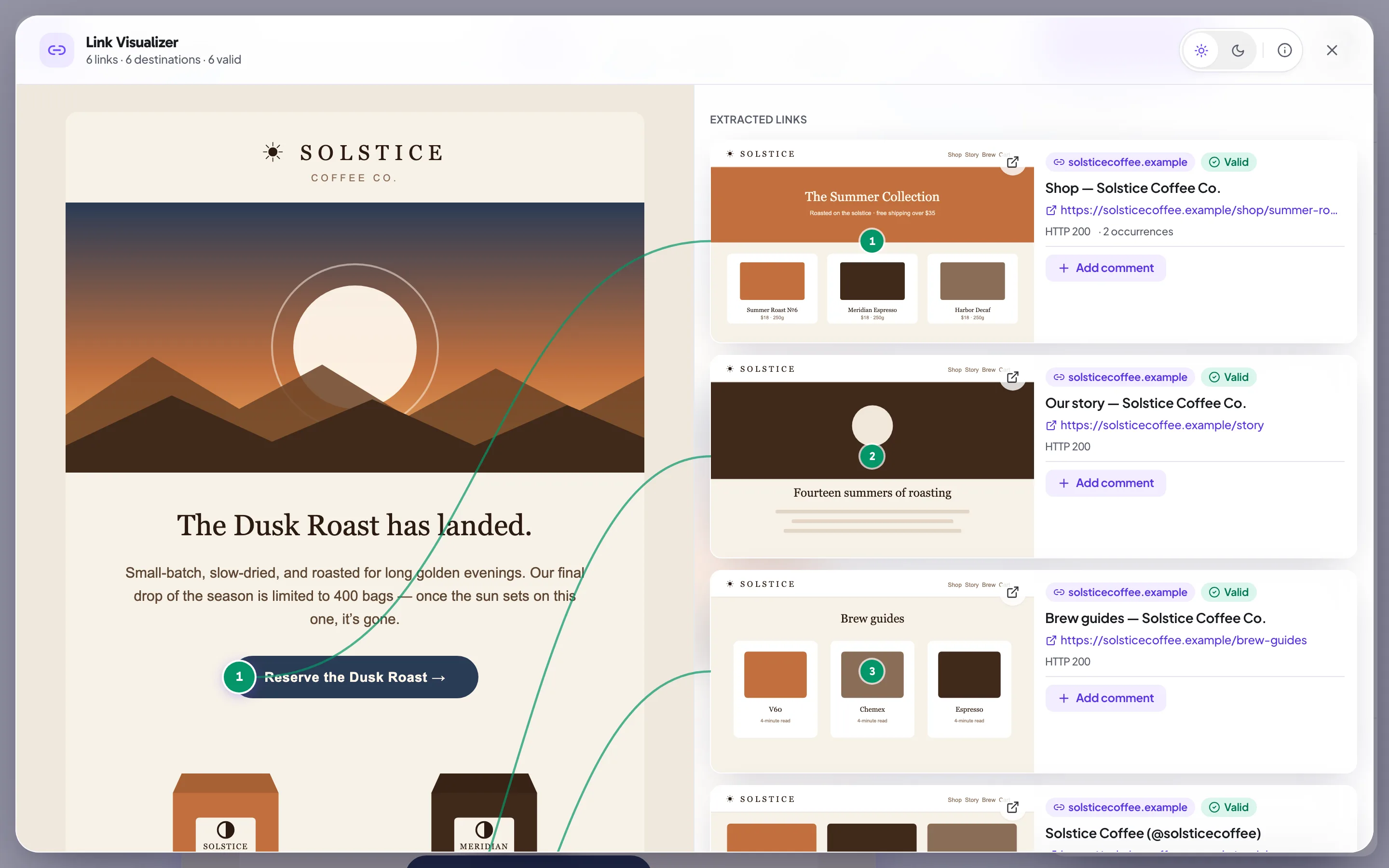This screenshot has height=868, width=1389.
Task: Click MERIDIAN bag product image in email
Action: 484,813
